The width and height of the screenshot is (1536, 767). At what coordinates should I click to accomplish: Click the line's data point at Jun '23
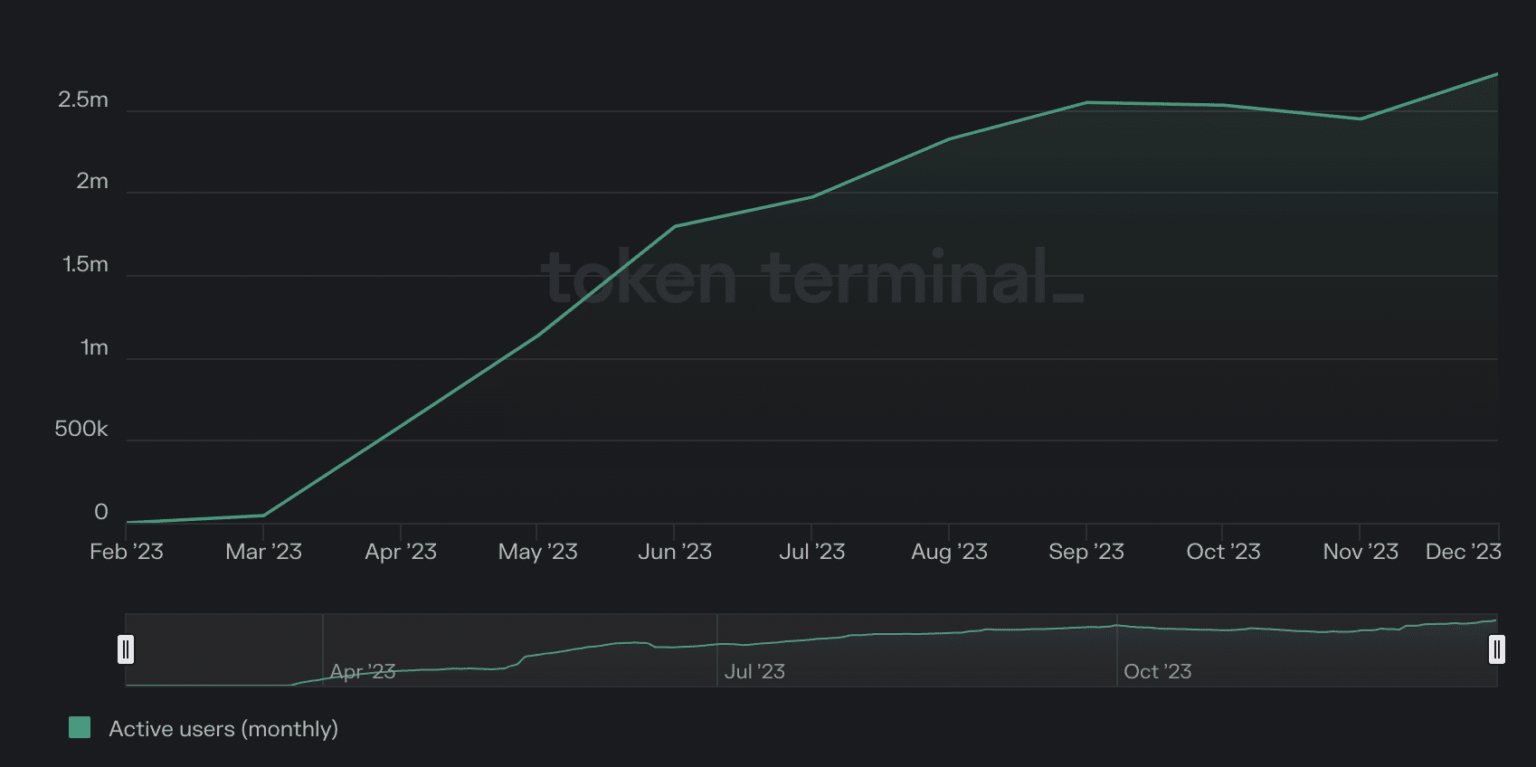pyautogui.click(x=675, y=227)
